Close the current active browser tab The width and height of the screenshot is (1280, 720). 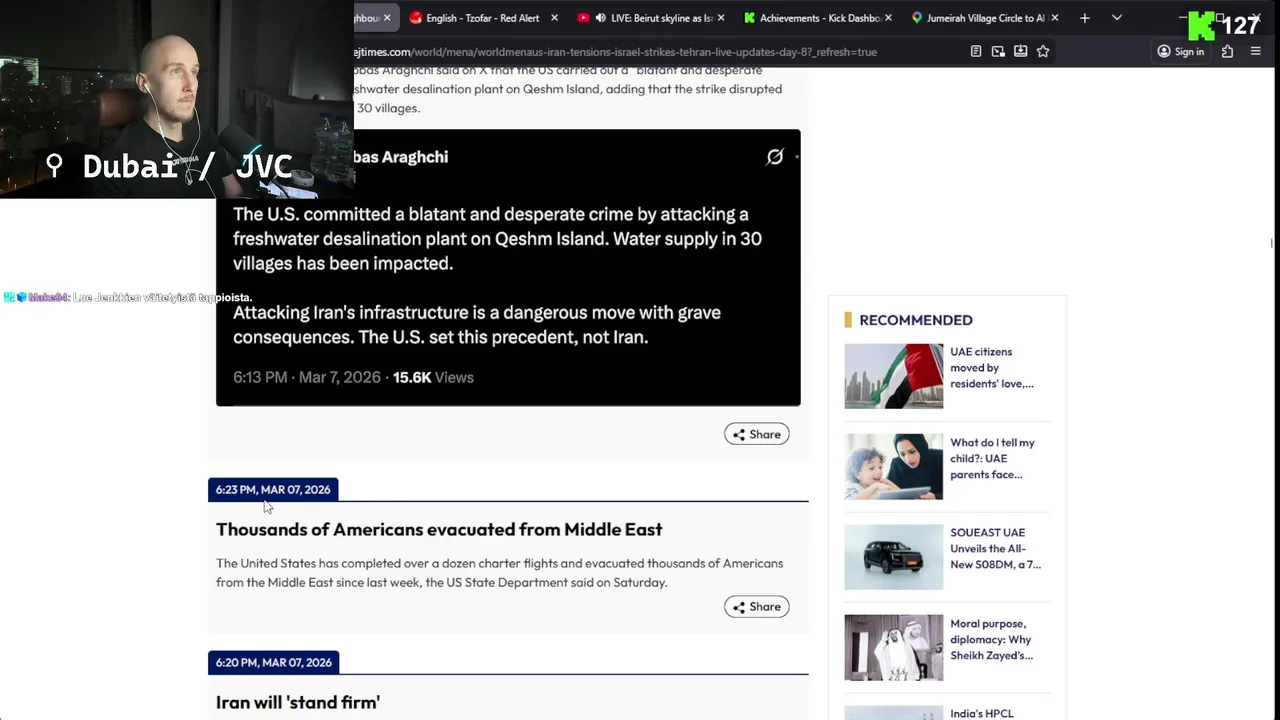click(387, 18)
